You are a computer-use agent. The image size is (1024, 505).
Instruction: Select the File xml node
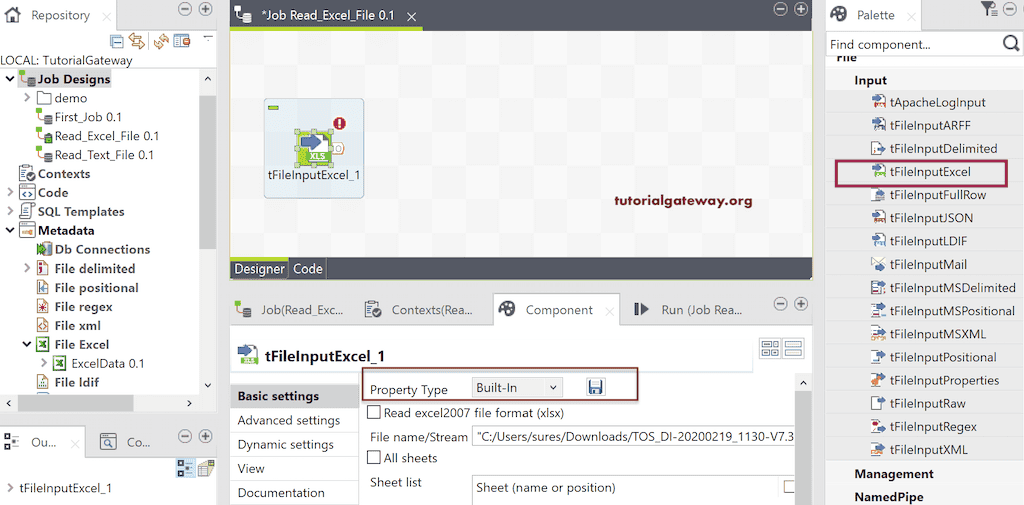click(x=69, y=325)
